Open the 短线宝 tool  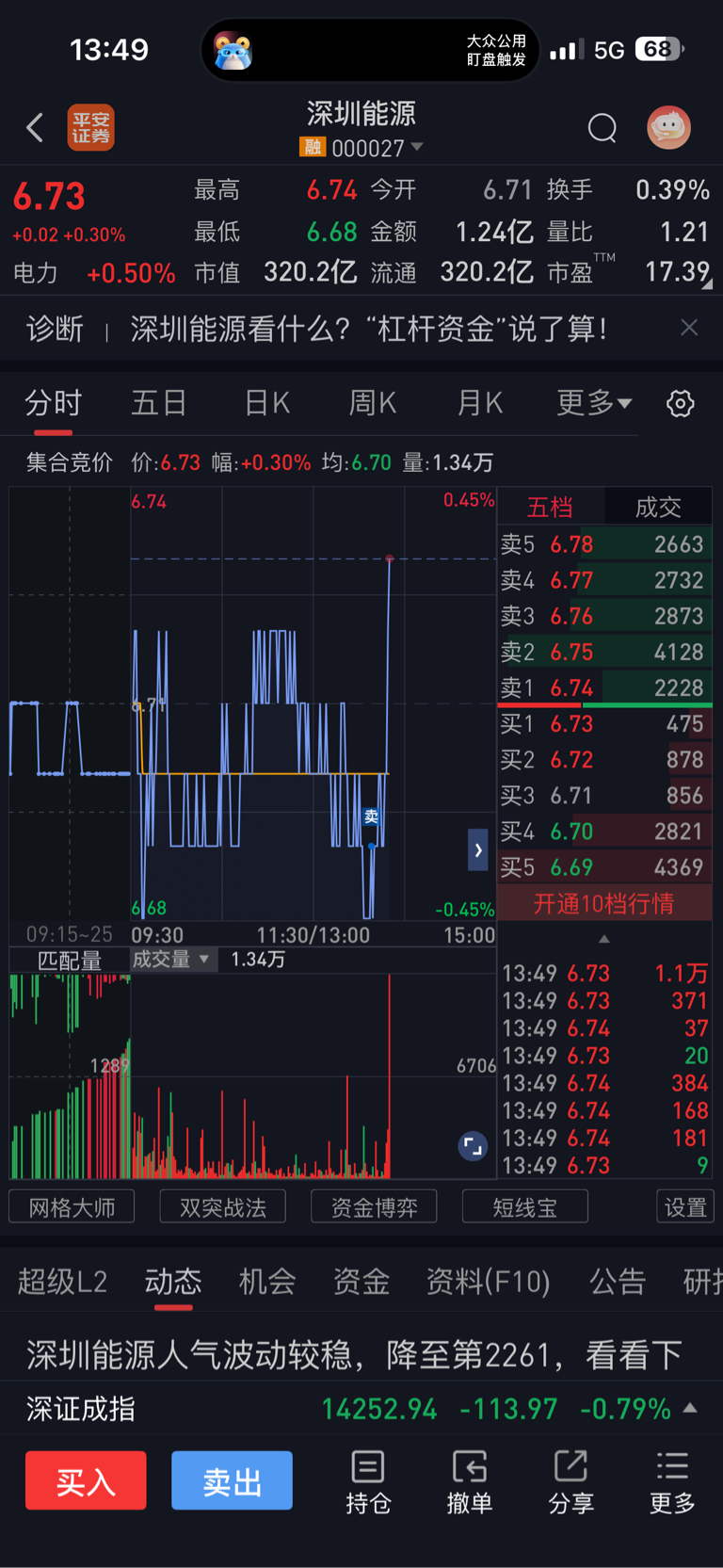(x=525, y=1207)
